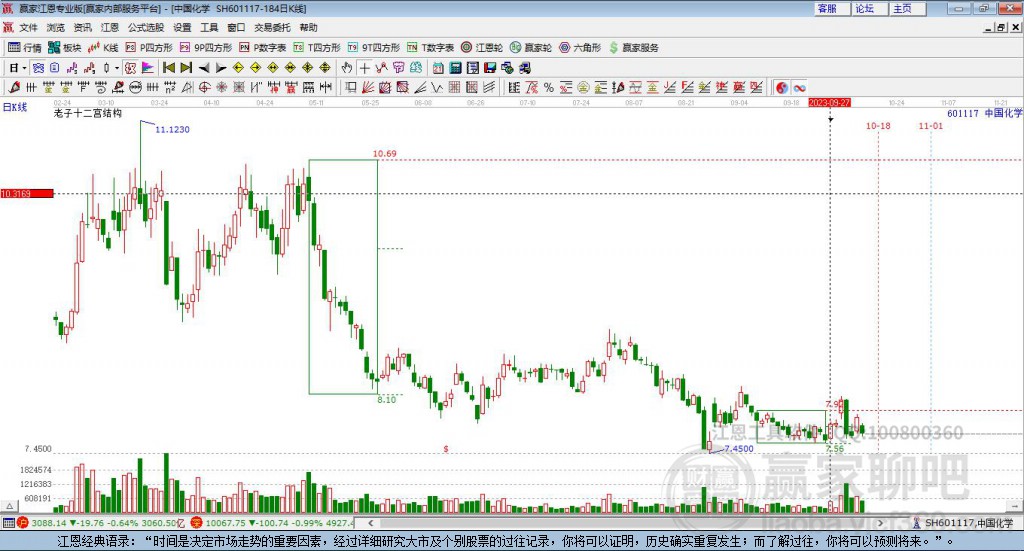
Task: Open the 行情 quotes toolbar button
Action: [x=24, y=48]
